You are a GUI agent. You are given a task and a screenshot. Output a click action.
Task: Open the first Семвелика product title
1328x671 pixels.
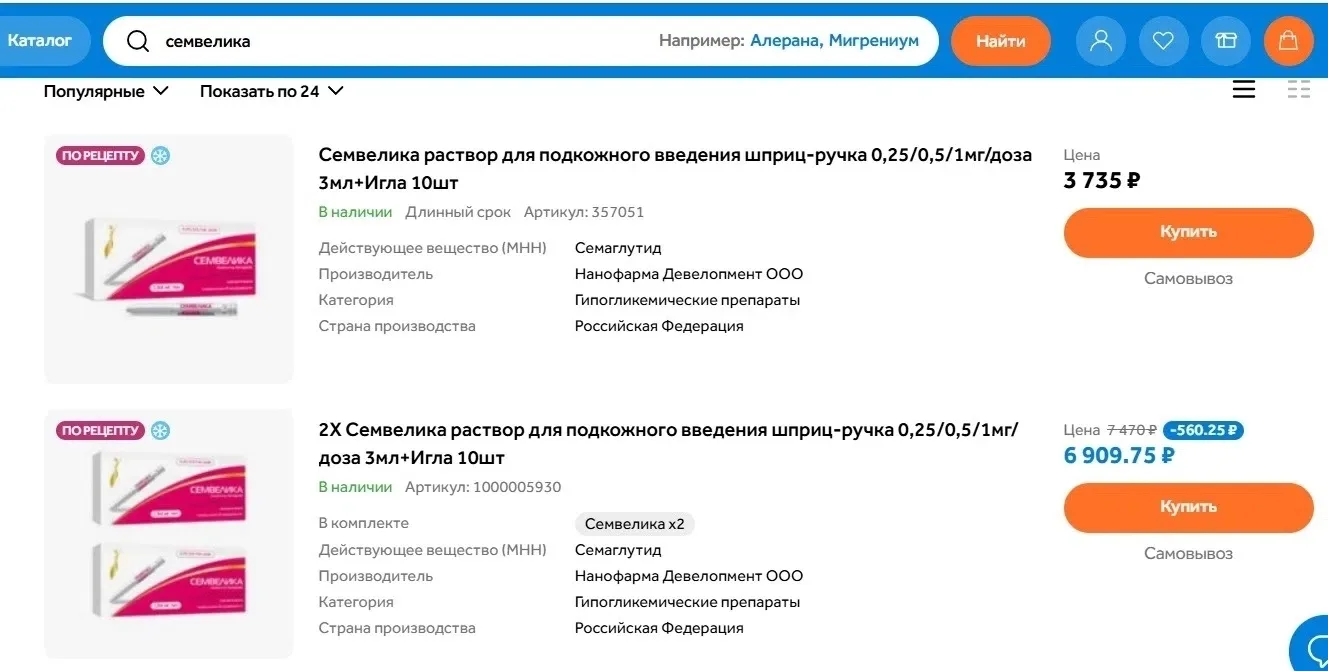click(675, 169)
